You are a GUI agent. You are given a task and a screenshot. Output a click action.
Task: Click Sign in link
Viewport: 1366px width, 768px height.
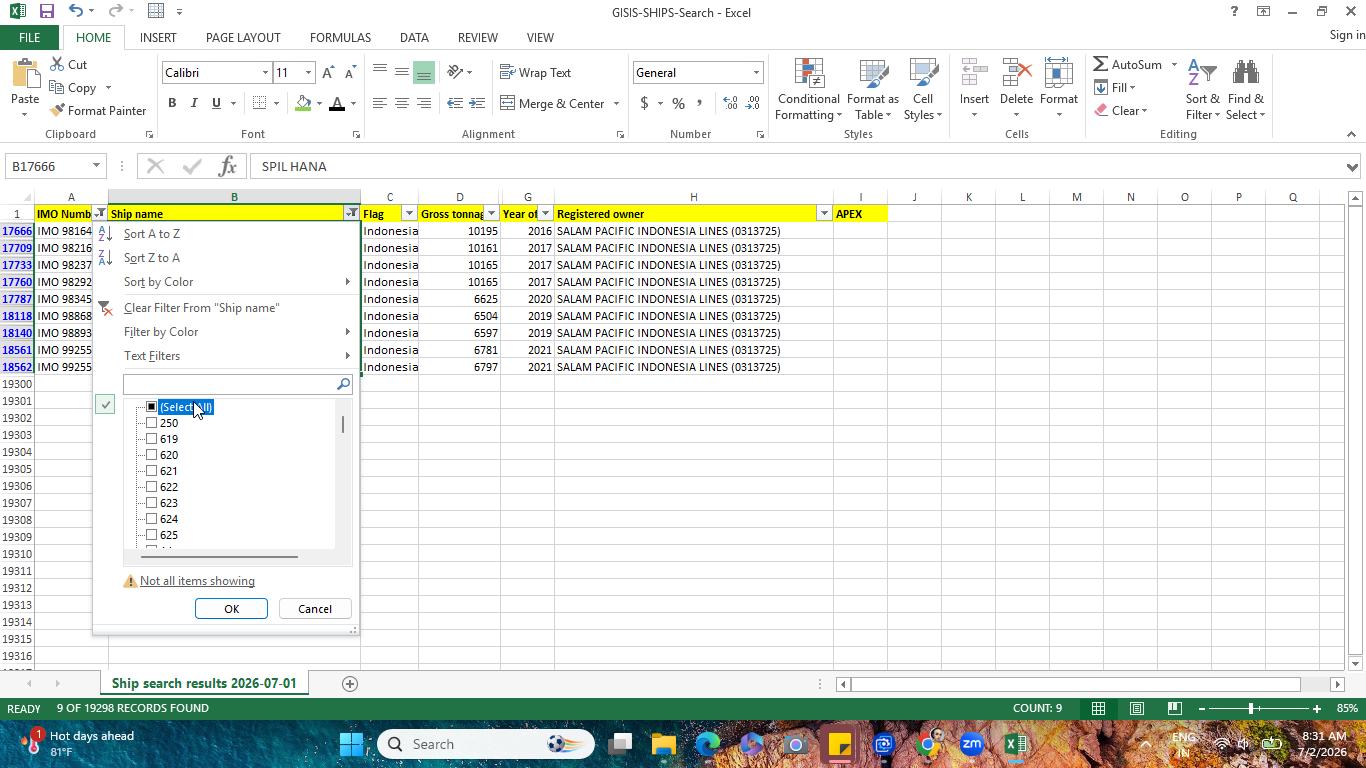1347,35
